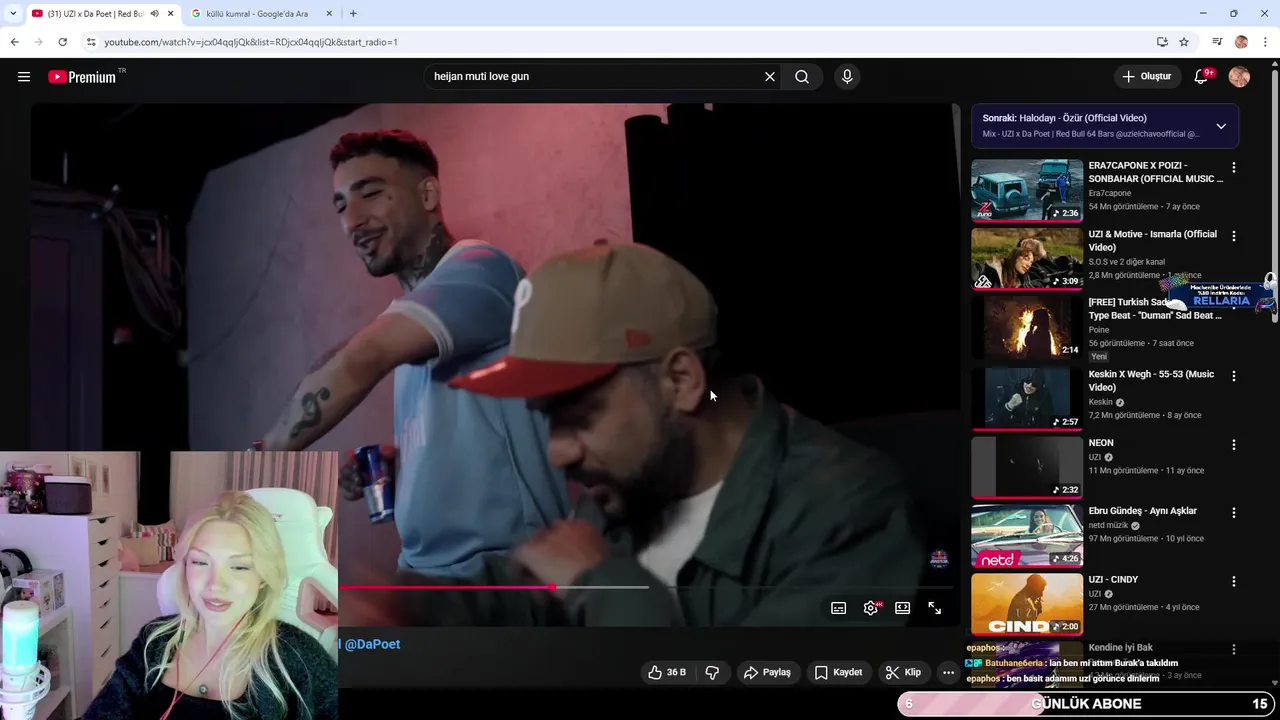This screenshot has width=1280, height=720.
Task: Toggle subtitles in the player
Action: click(839, 608)
